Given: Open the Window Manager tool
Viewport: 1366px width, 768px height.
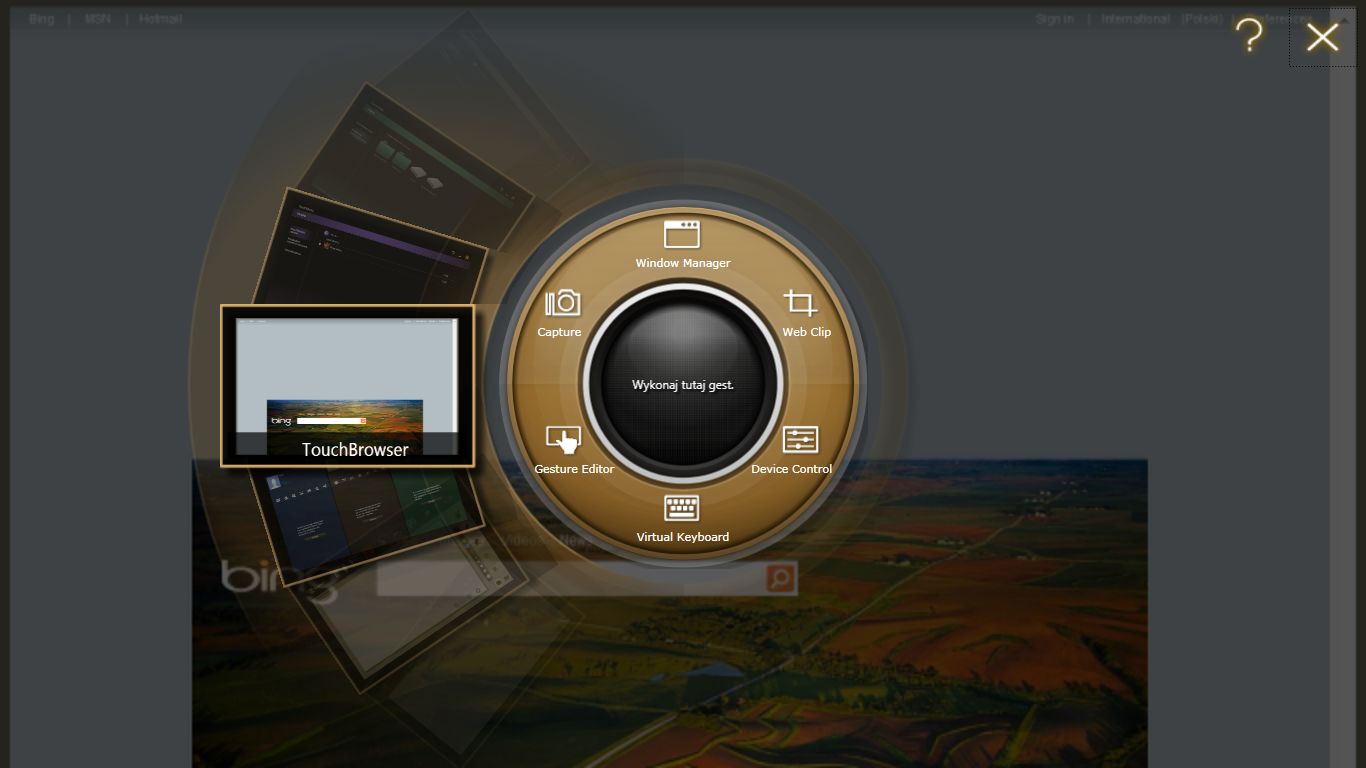Looking at the screenshot, I should (683, 245).
